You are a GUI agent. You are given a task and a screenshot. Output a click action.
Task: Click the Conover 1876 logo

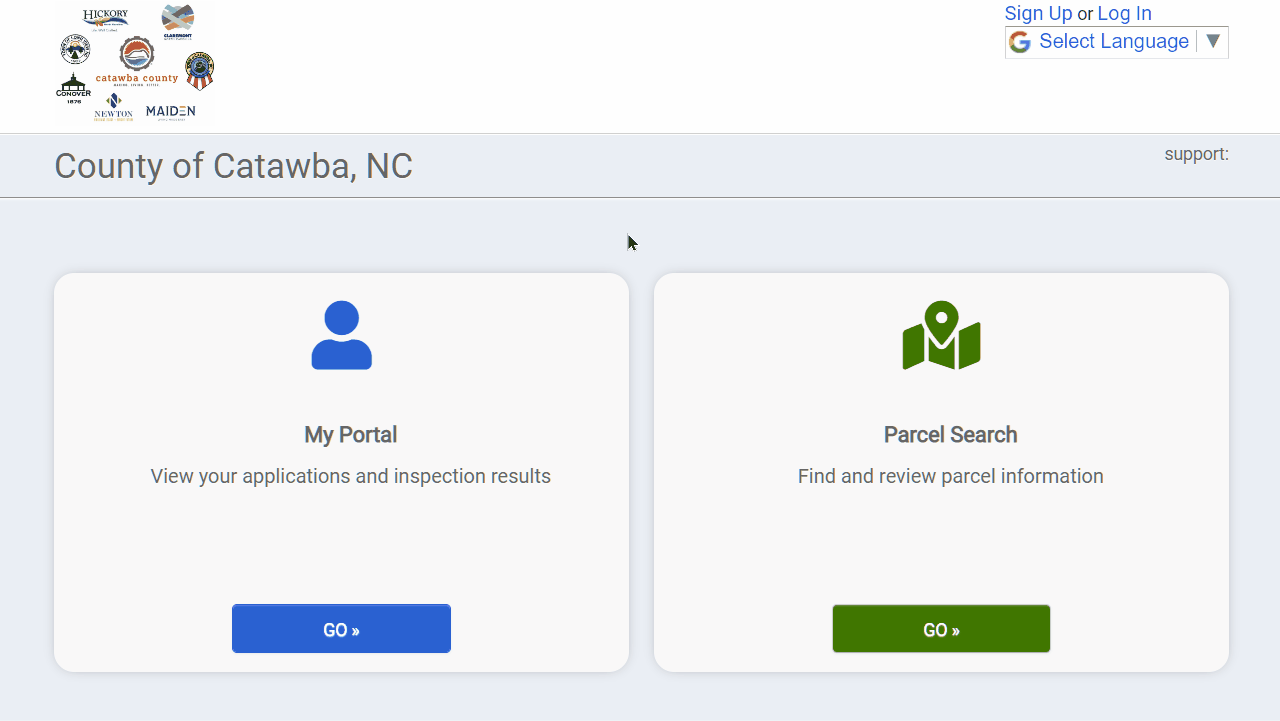coord(74,89)
